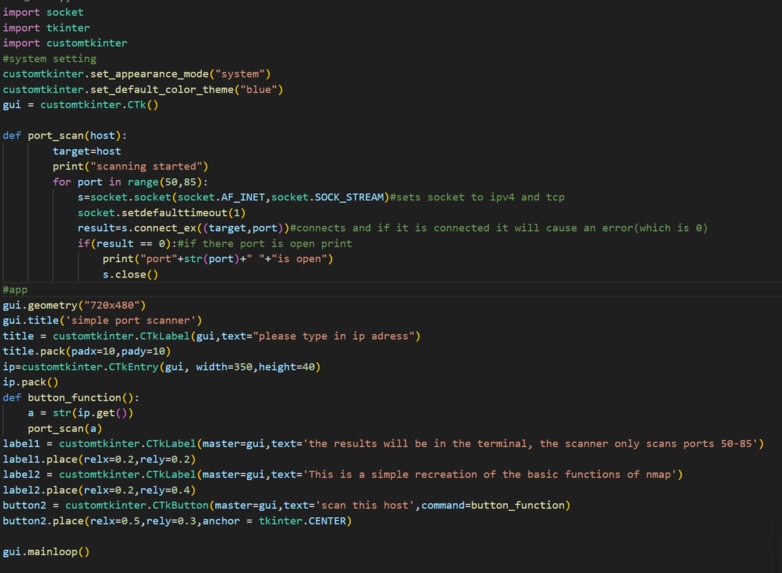Click the 'def button_function():' definition
The image size is (782, 573).
click(x=71, y=398)
